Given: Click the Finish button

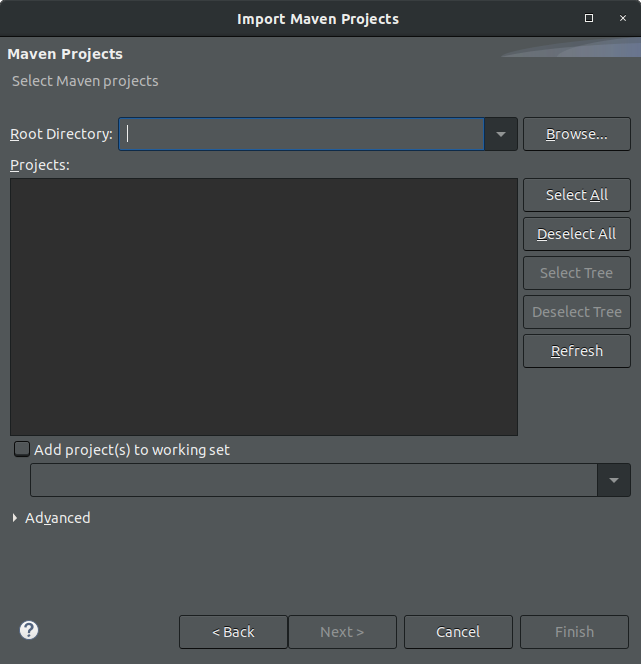Looking at the screenshot, I should point(574,632).
